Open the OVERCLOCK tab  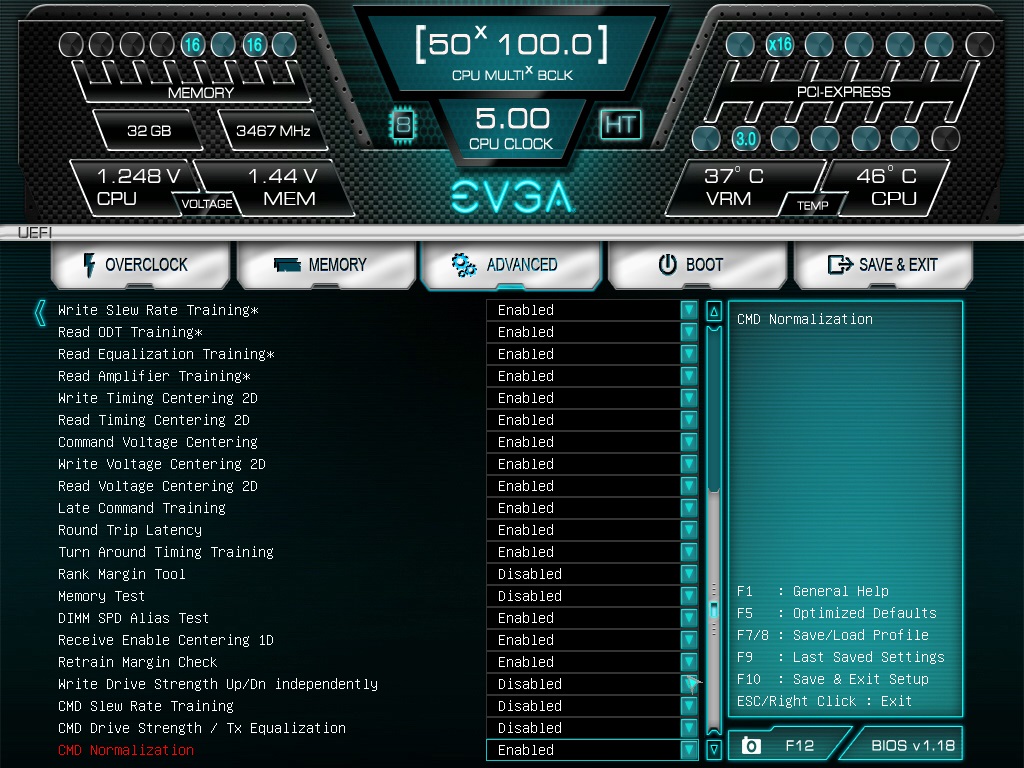coord(140,264)
